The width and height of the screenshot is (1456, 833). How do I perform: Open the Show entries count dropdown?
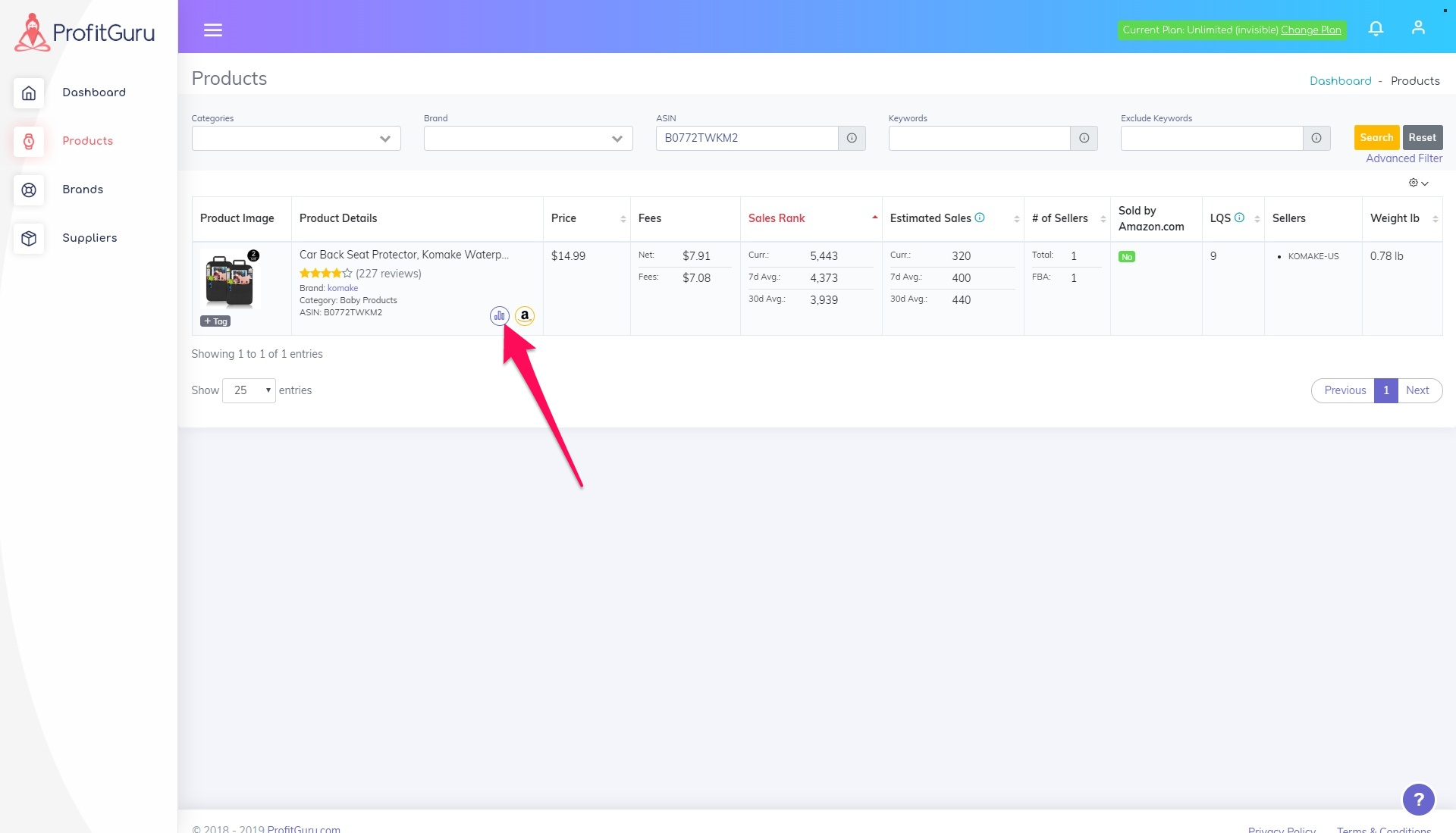point(249,390)
